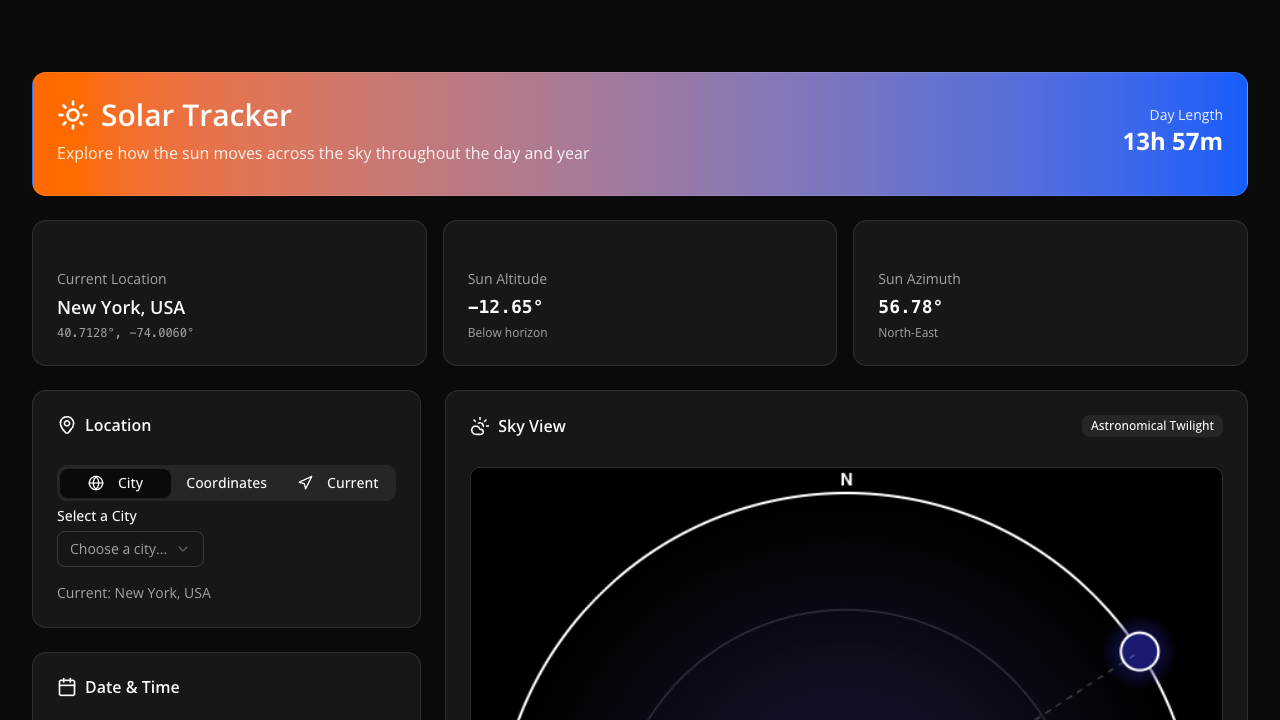
Task: Click the Day Length label
Action: (1186, 115)
